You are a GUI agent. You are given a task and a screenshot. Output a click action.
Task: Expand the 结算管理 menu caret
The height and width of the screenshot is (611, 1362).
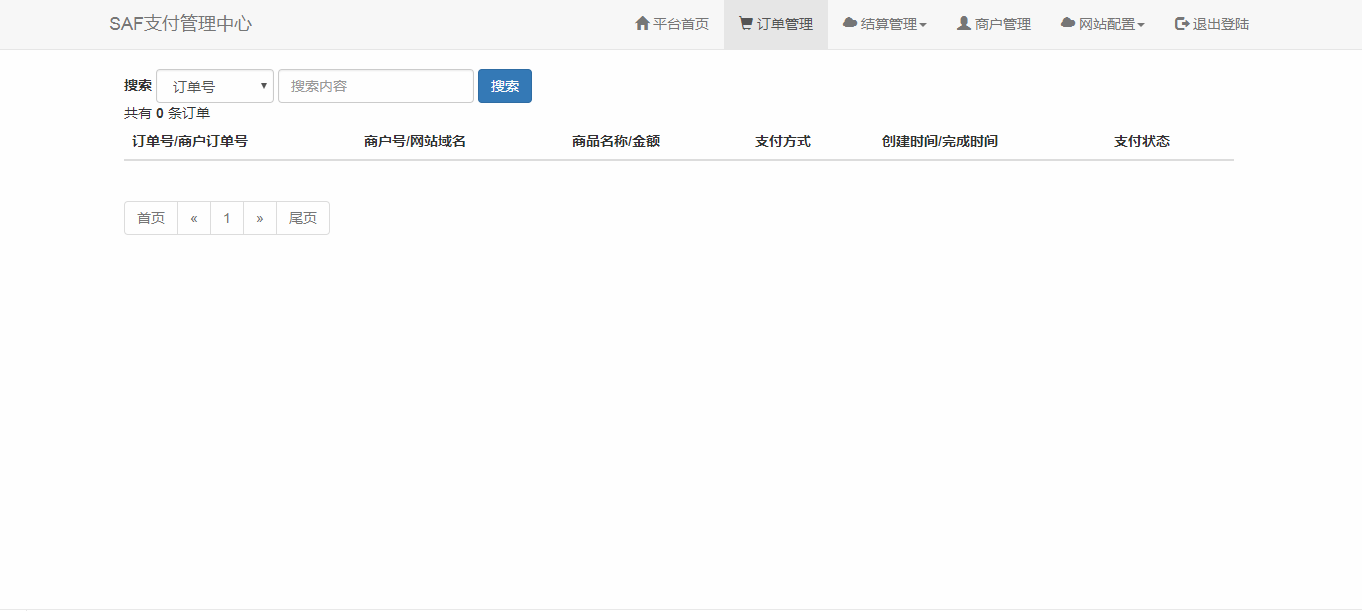(x=923, y=25)
